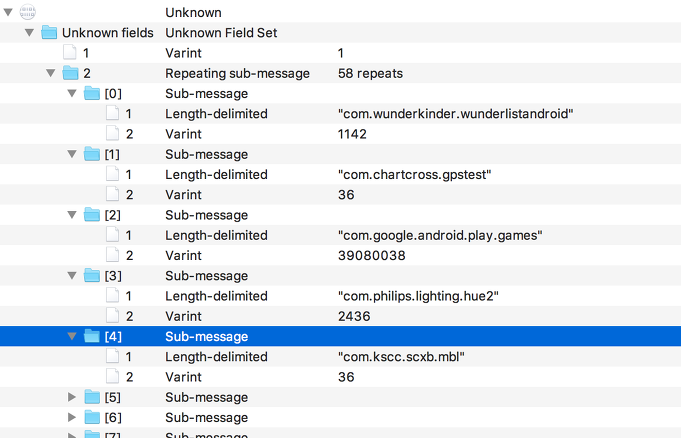Expand sub-message [6] disclosure triangle
The width and height of the screenshot is (681, 438).
(x=72, y=417)
